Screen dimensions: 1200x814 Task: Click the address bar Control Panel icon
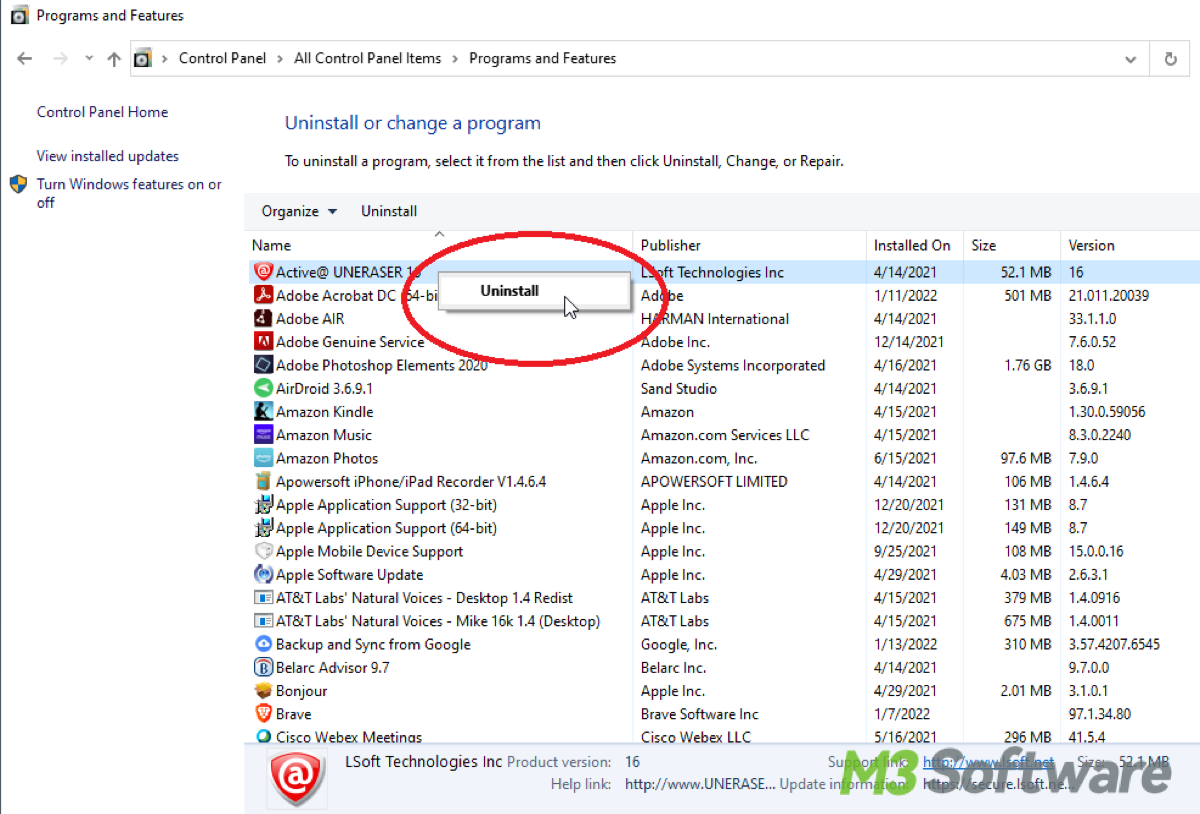143,58
